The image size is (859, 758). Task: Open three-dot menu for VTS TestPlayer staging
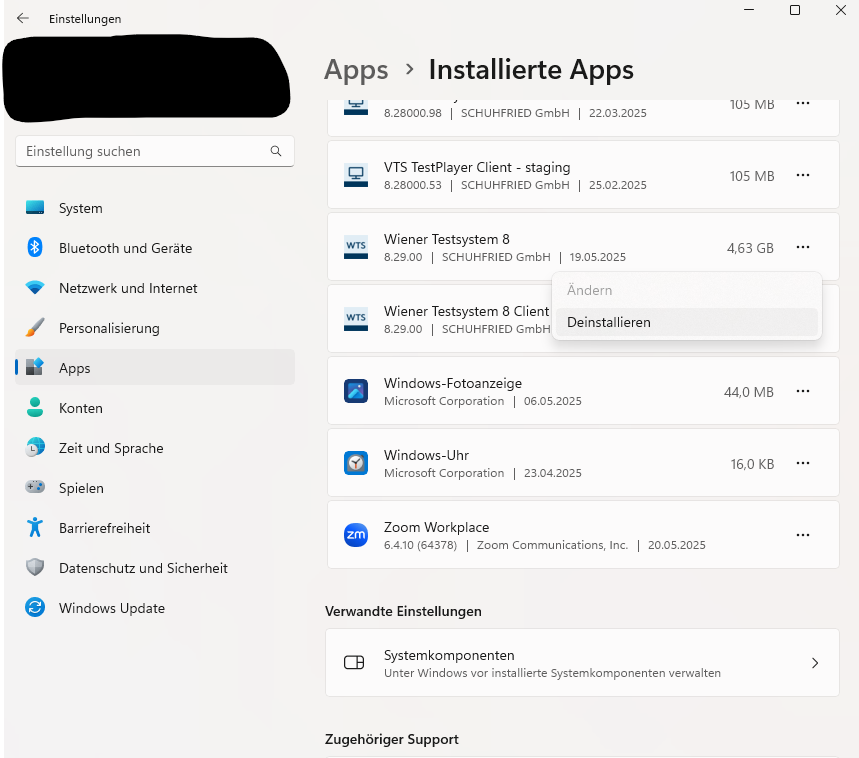click(x=802, y=175)
